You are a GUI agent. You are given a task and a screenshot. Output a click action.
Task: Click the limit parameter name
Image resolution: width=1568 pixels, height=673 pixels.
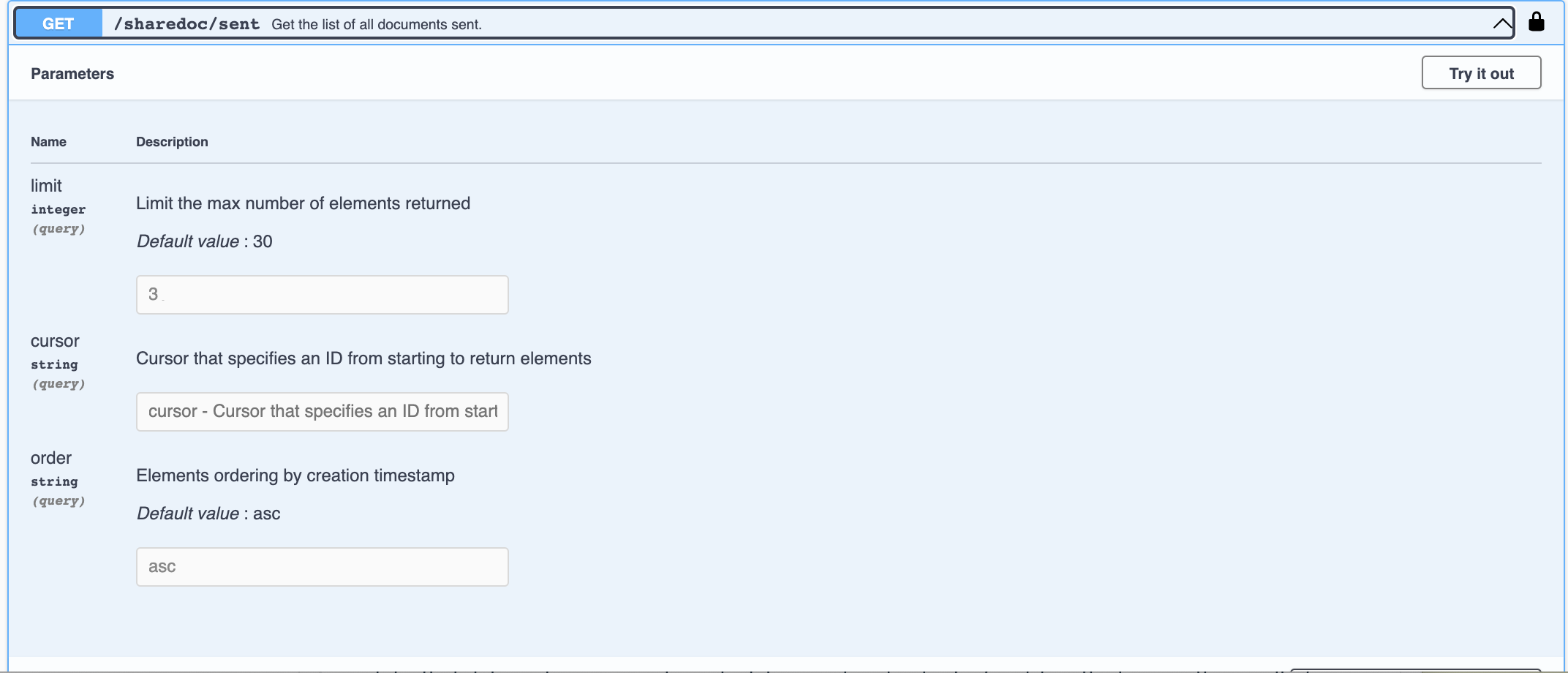pyautogui.click(x=46, y=186)
